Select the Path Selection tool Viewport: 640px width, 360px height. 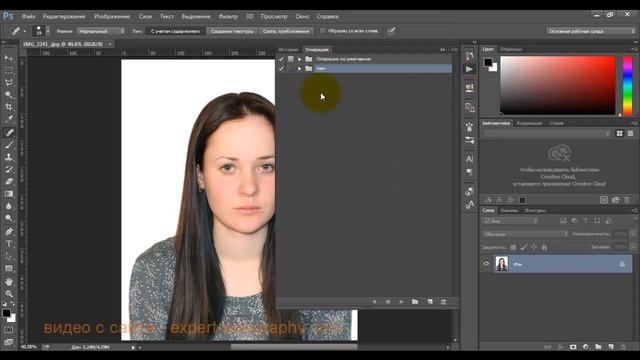(x=9, y=256)
